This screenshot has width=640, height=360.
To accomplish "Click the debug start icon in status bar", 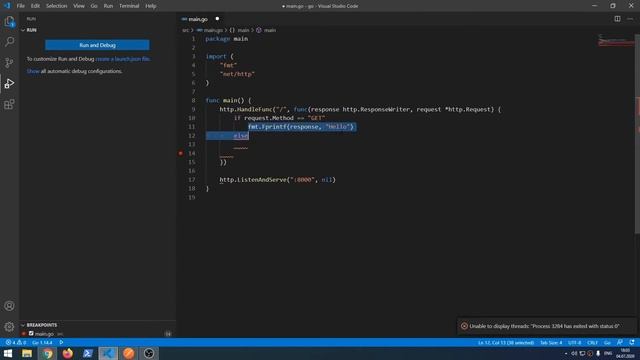I will (61, 342).
